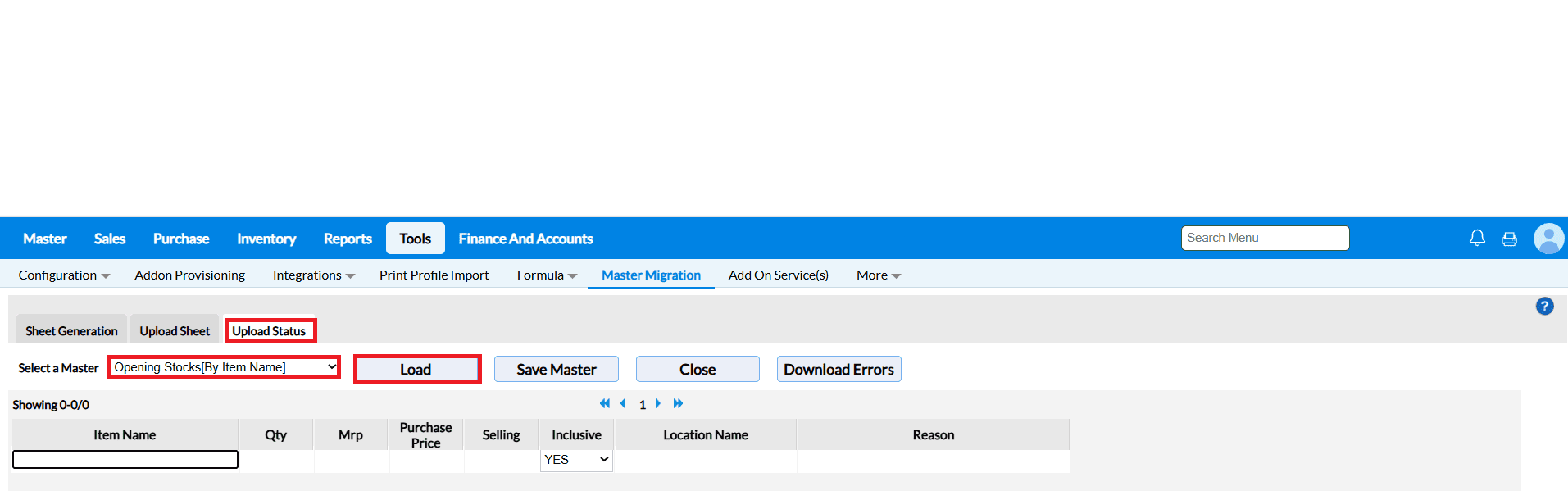Select the Tools menu tab
Screen dimensions: 1568x491
(x=416, y=239)
